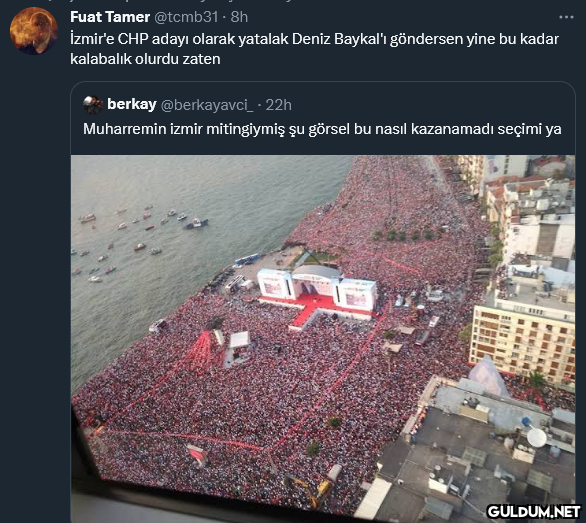Click the words Deniz Baykal'ı in the tweet
586x523 pixels.
point(339,39)
